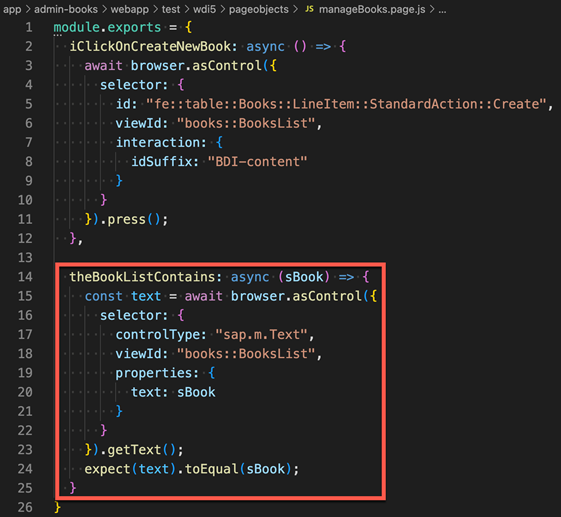
Task: Click the "BDI-content" string
Action: coord(258,162)
